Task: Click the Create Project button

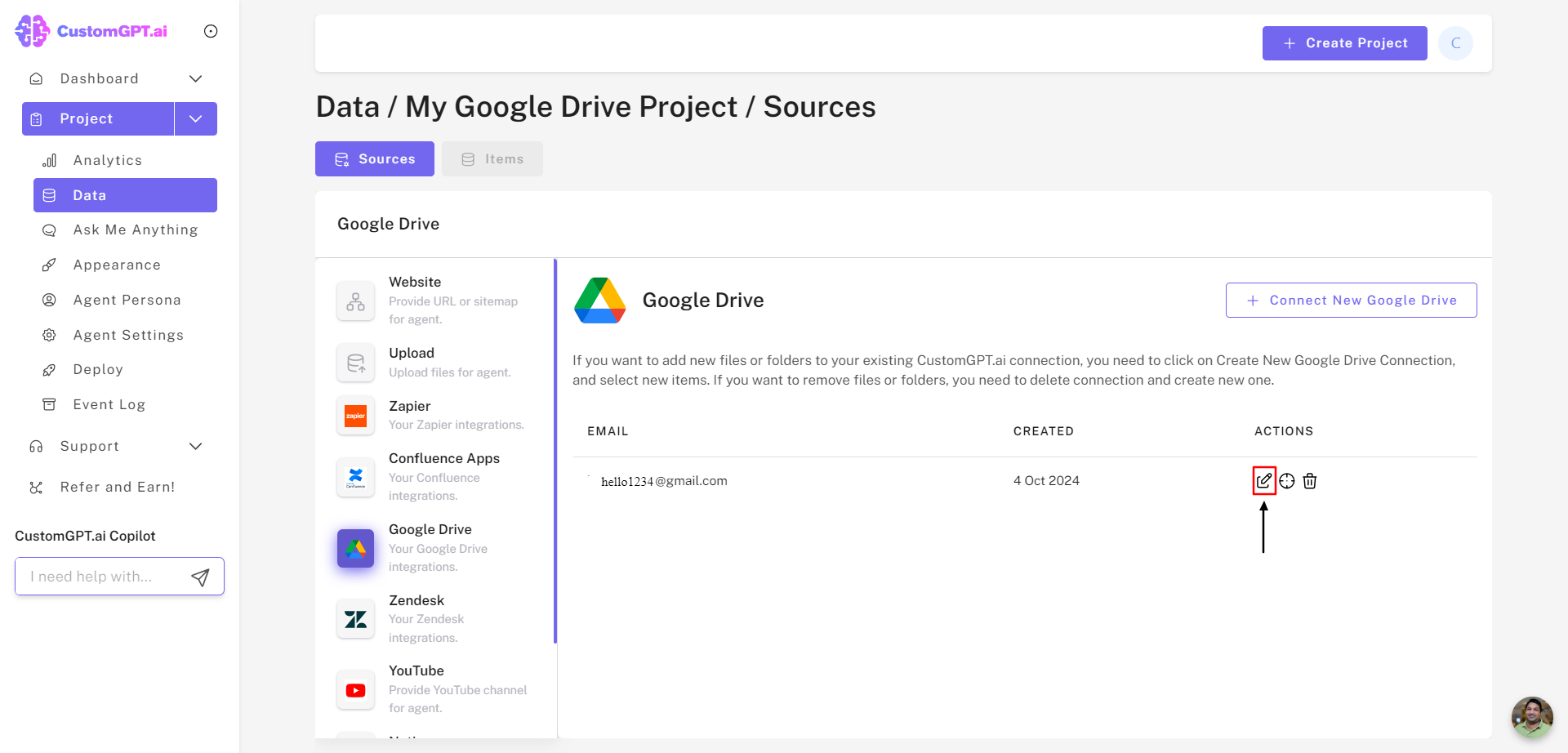Action: [x=1345, y=43]
